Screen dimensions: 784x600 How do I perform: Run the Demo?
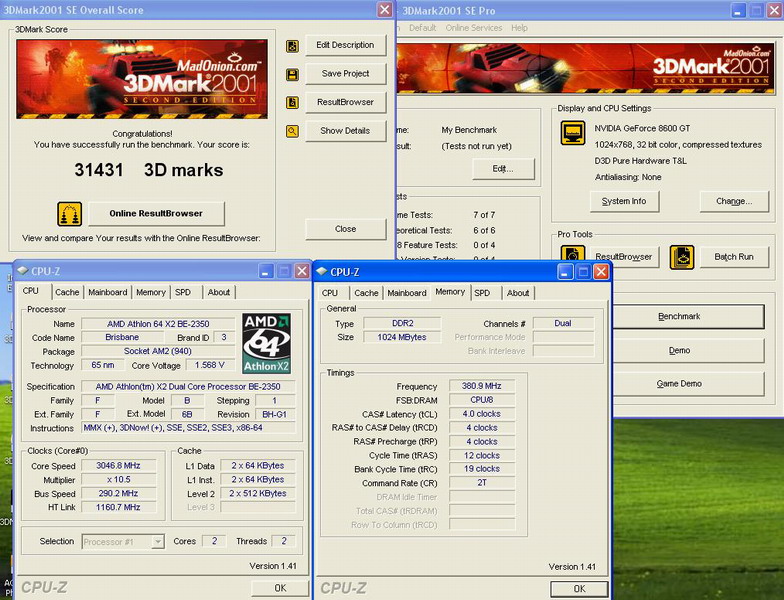[688, 350]
